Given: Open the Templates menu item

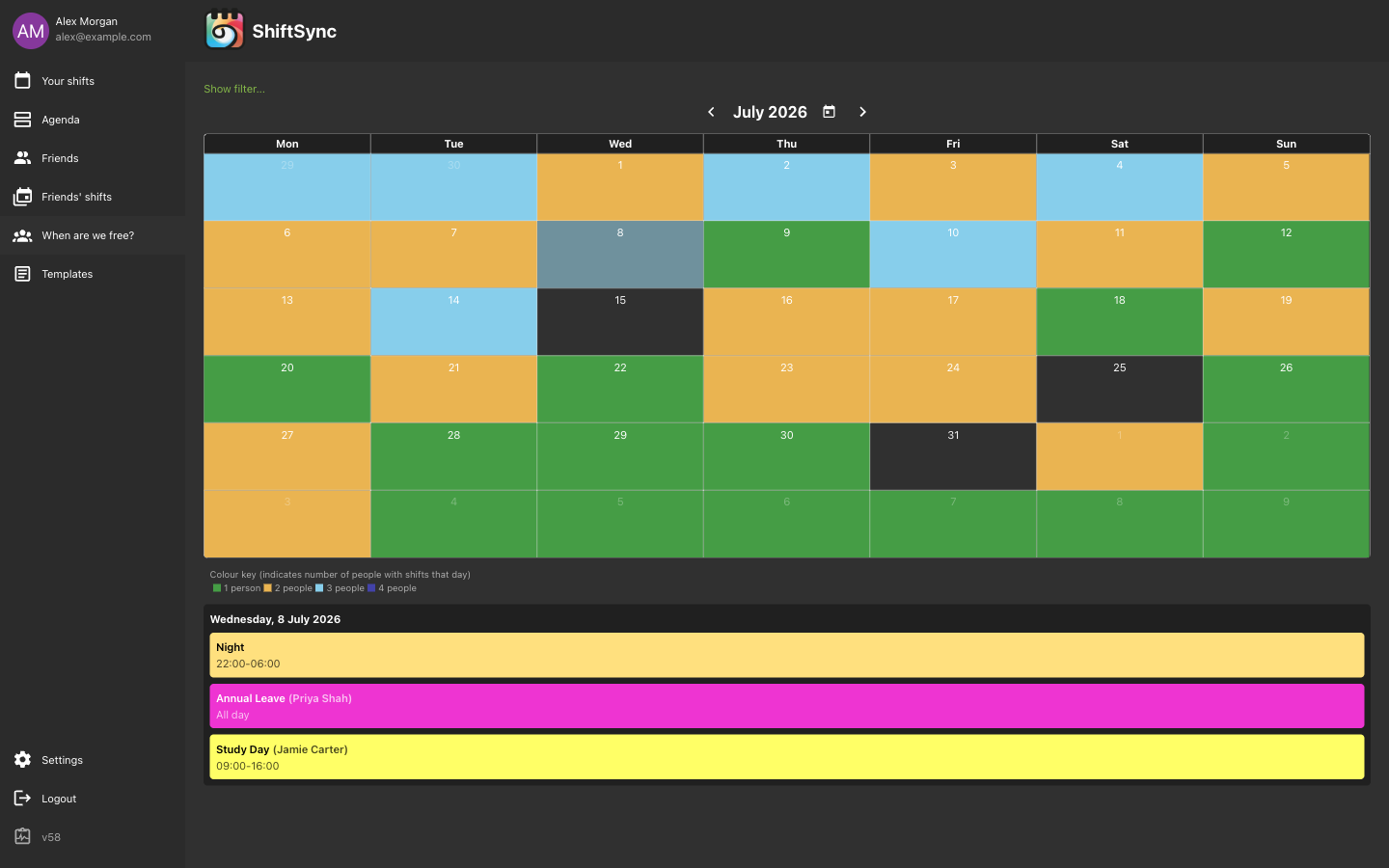Looking at the screenshot, I should (93, 274).
